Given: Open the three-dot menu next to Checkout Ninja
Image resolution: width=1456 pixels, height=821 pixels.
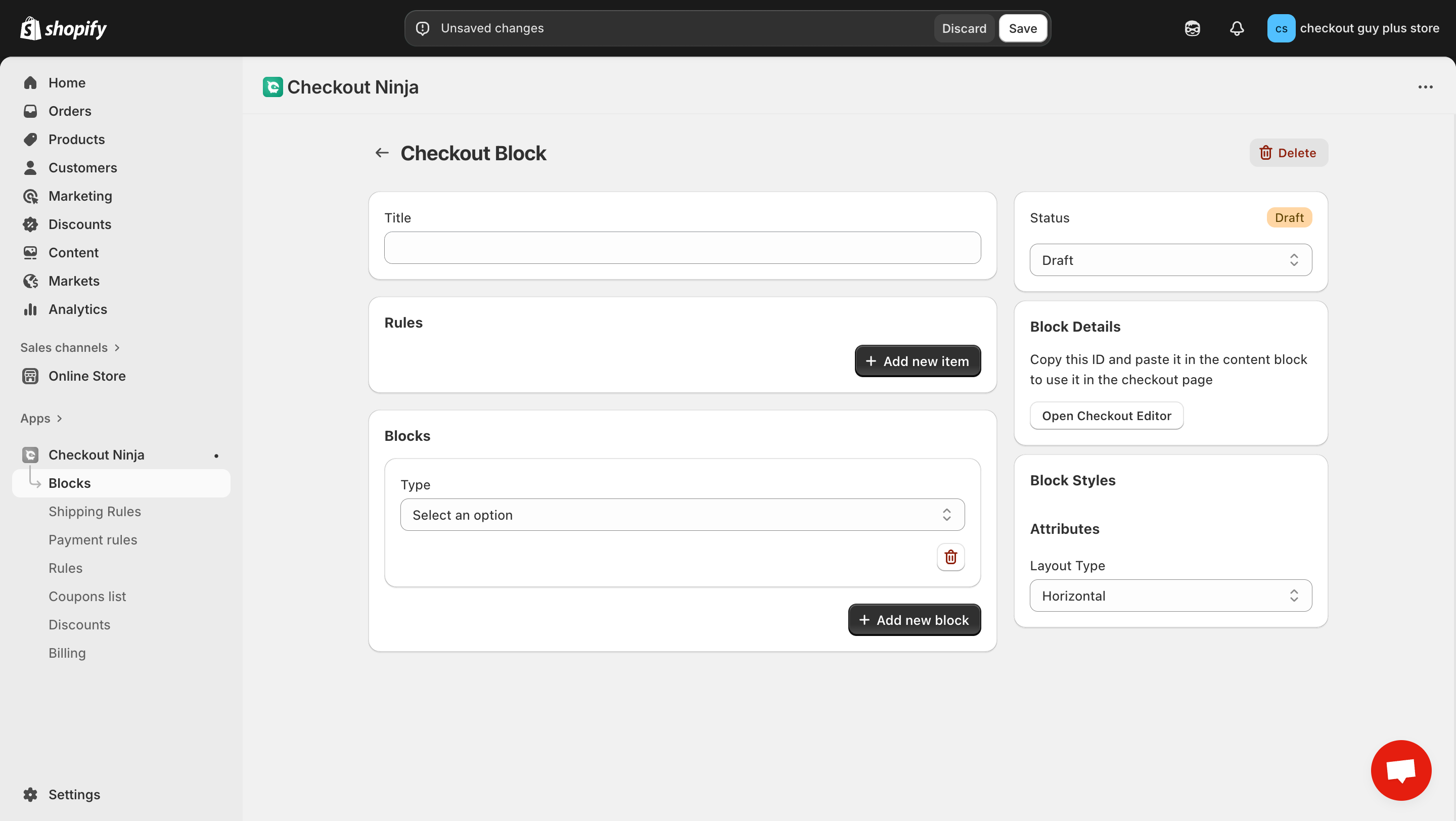Looking at the screenshot, I should pos(1426,86).
